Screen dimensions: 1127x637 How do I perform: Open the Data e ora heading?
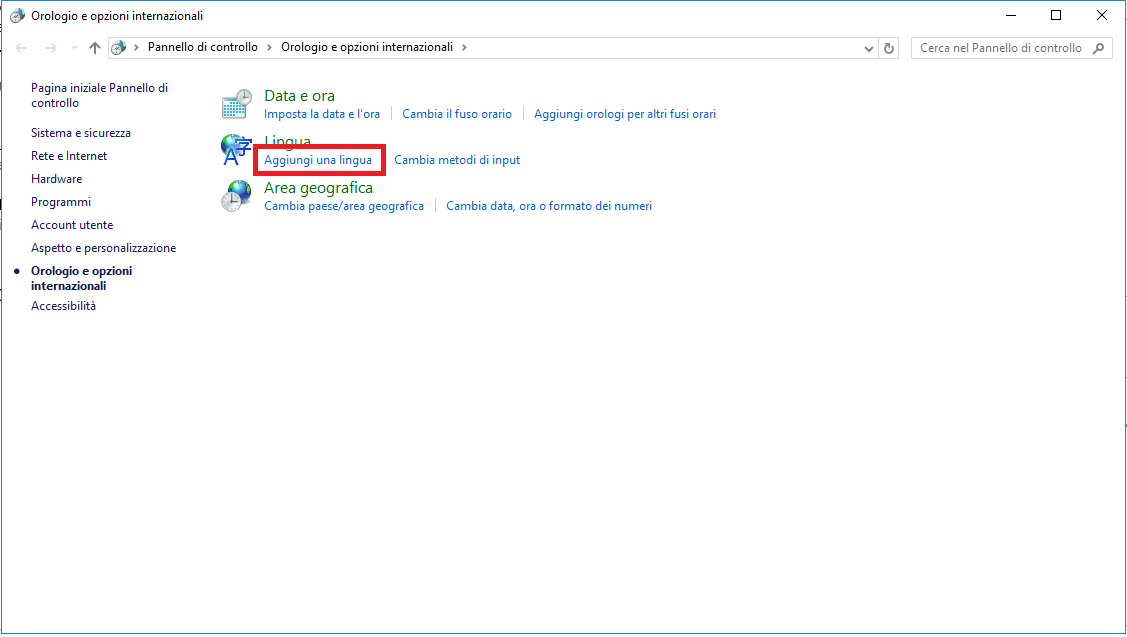click(299, 96)
